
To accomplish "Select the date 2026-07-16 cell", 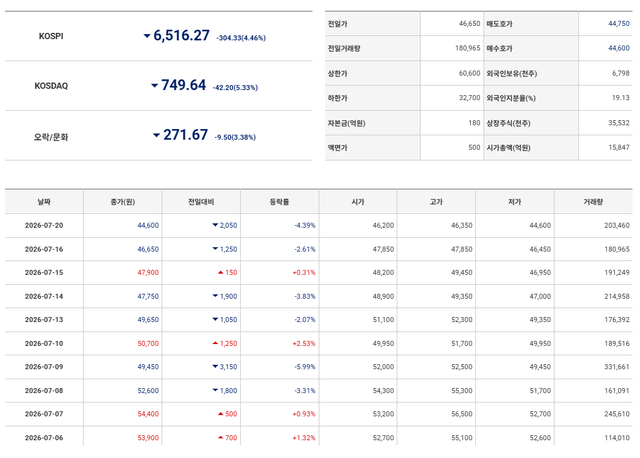I will coord(44,249).
